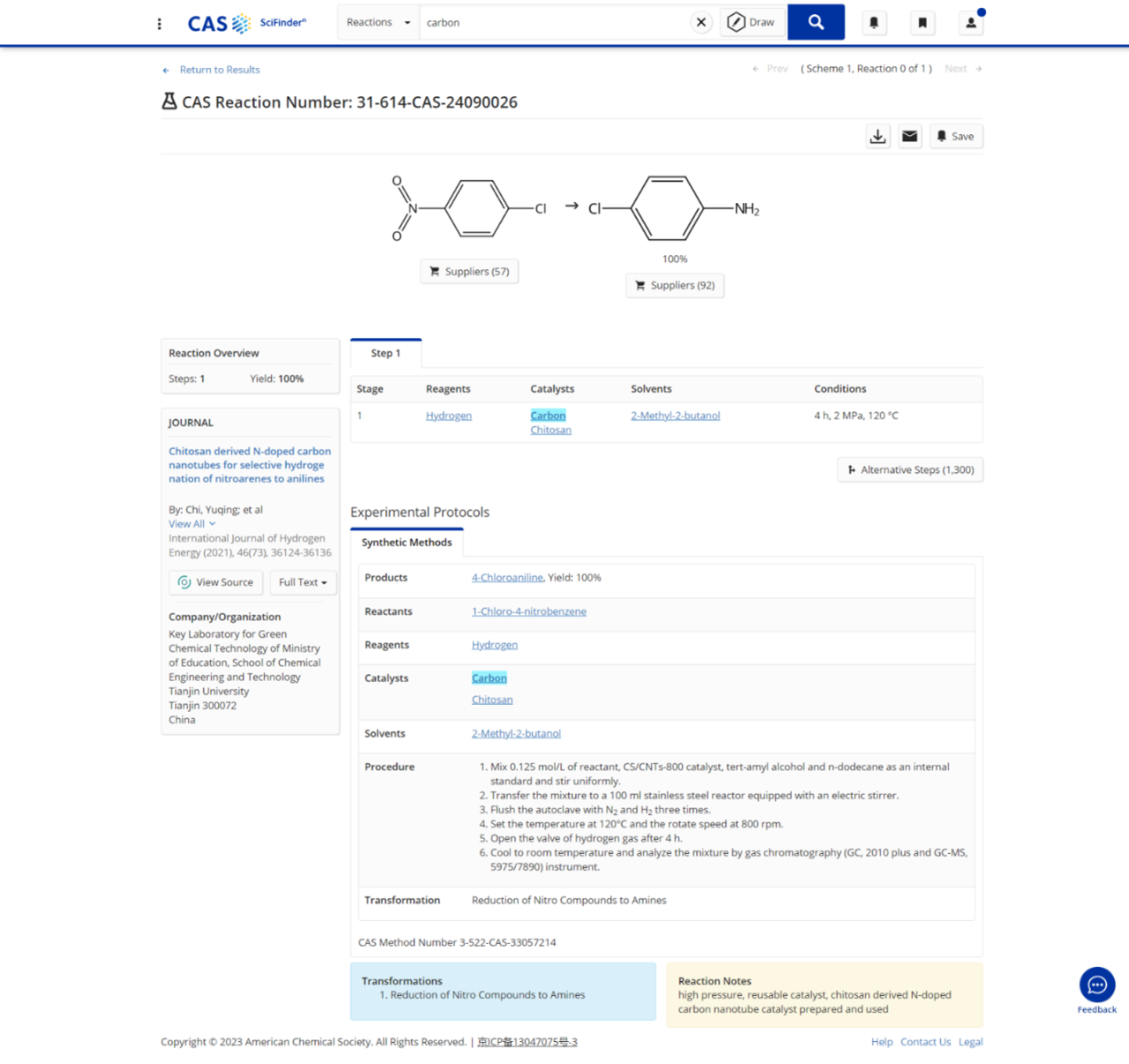
Task: Expand the Full Text dropdown
Action: (x=303, y=582)
